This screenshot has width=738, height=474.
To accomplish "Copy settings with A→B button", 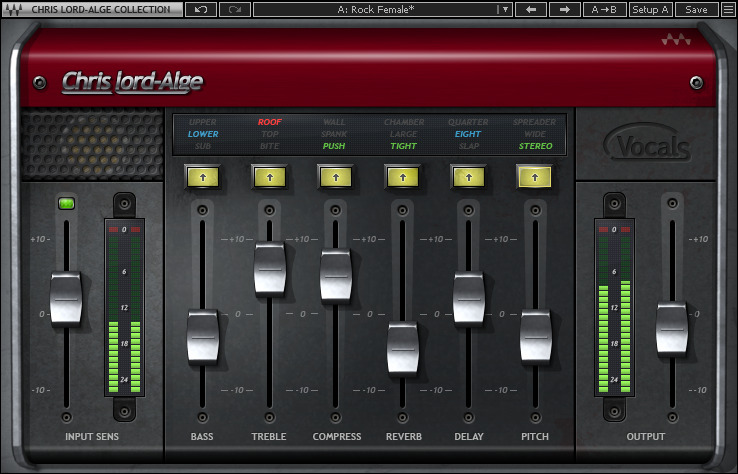I will 604,9.
